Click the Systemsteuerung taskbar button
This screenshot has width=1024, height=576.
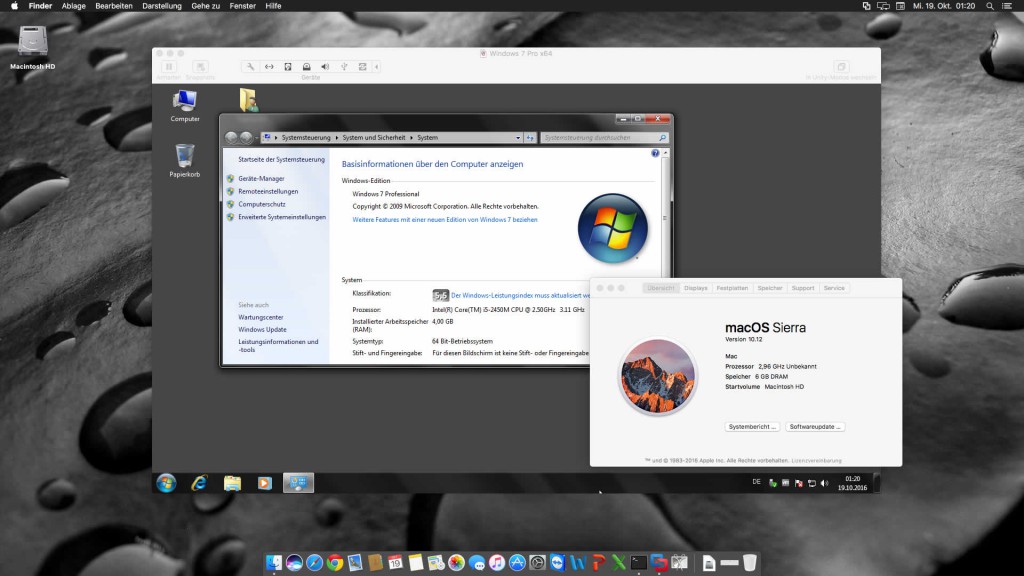pyautogui.click(x=298, y=483)
